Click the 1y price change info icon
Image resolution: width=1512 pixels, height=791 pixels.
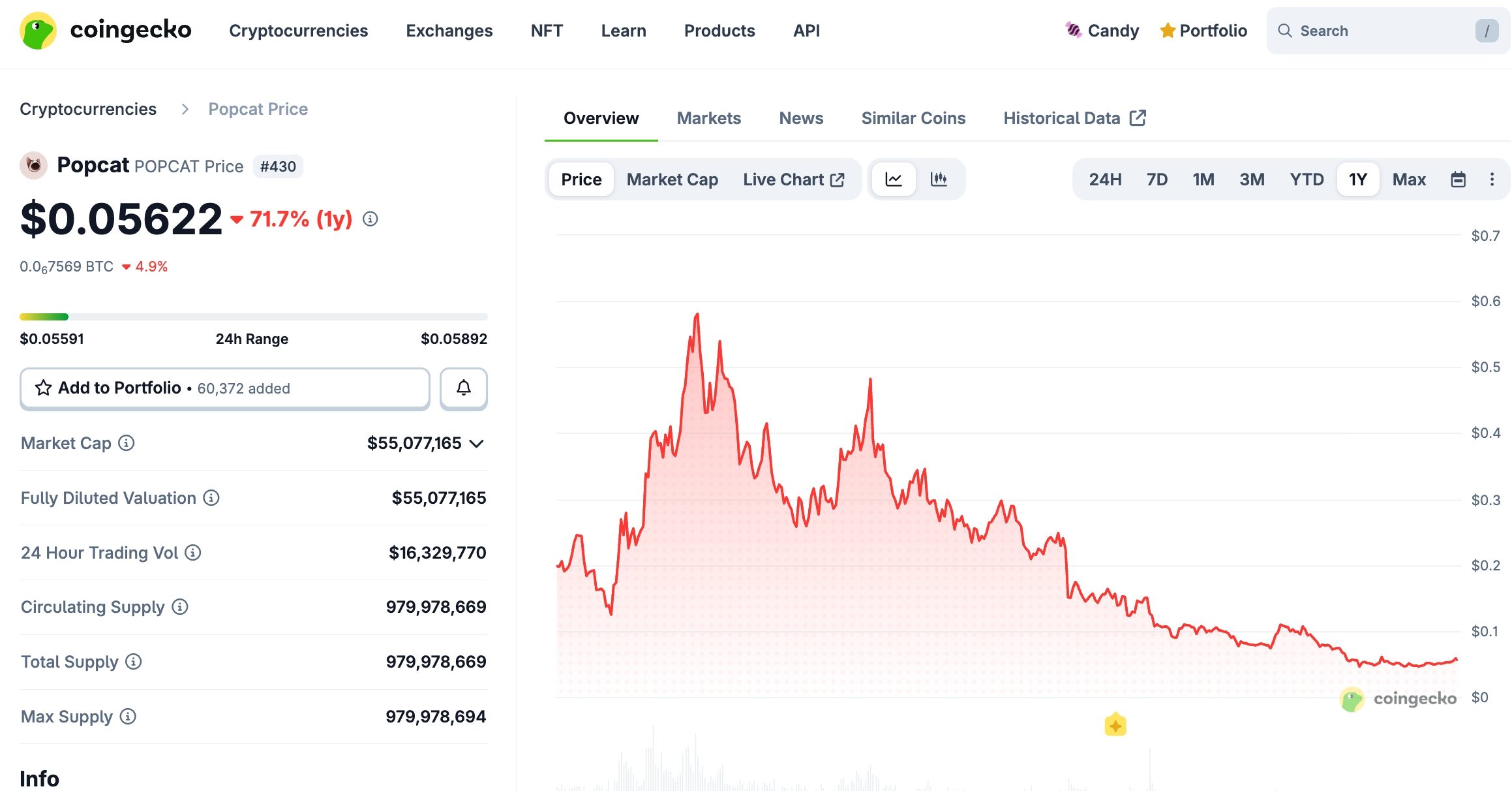pyautogui.click(x=370, y=219)
